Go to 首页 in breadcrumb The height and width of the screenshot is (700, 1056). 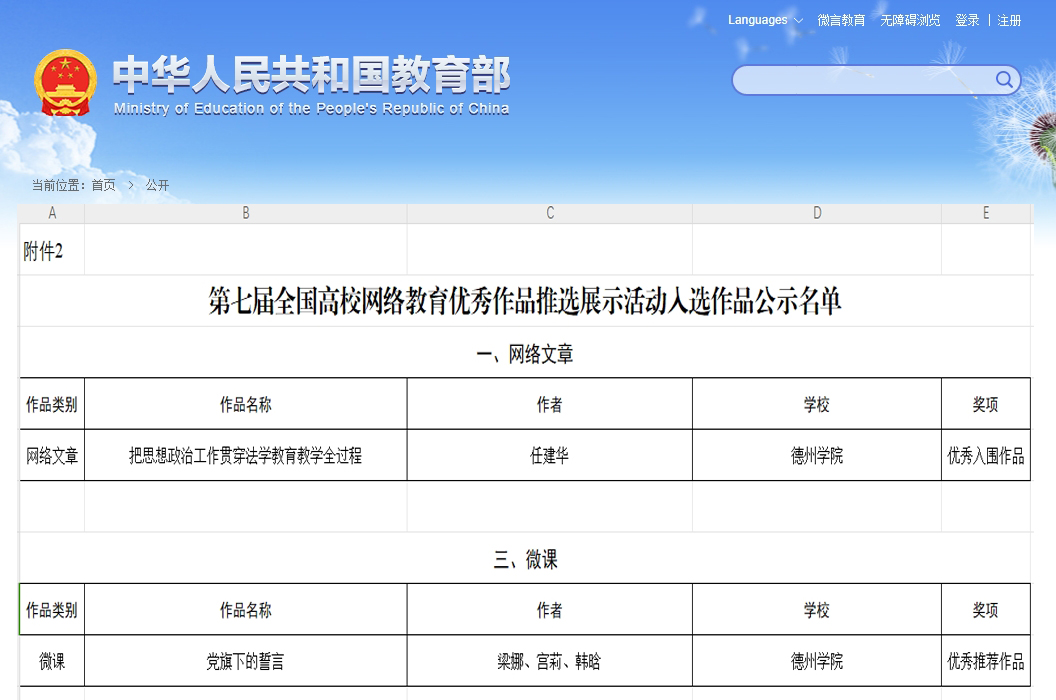103,185
